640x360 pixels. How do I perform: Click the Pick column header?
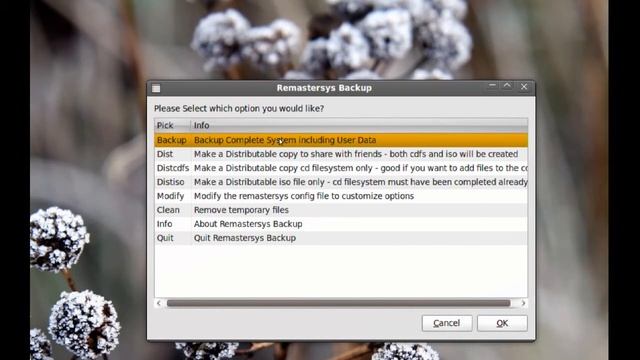point(173,125)
